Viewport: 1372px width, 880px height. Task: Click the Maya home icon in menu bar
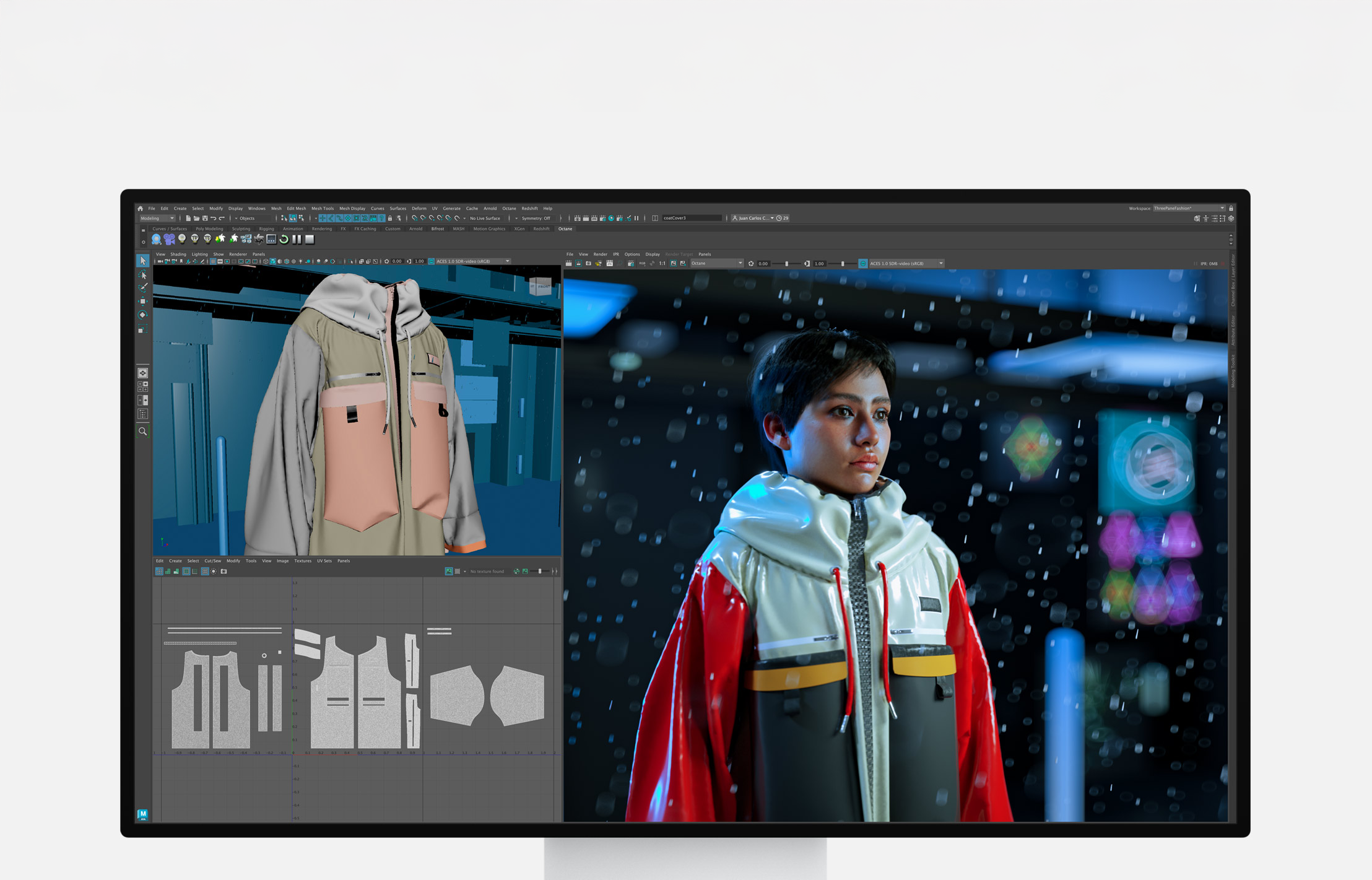[x=141, y=209]
